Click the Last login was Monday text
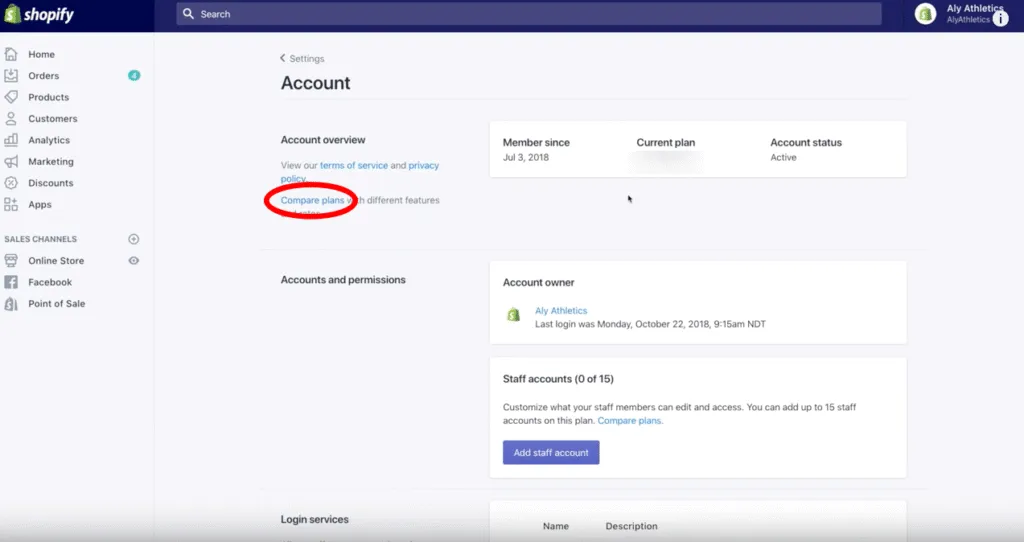 650,324
